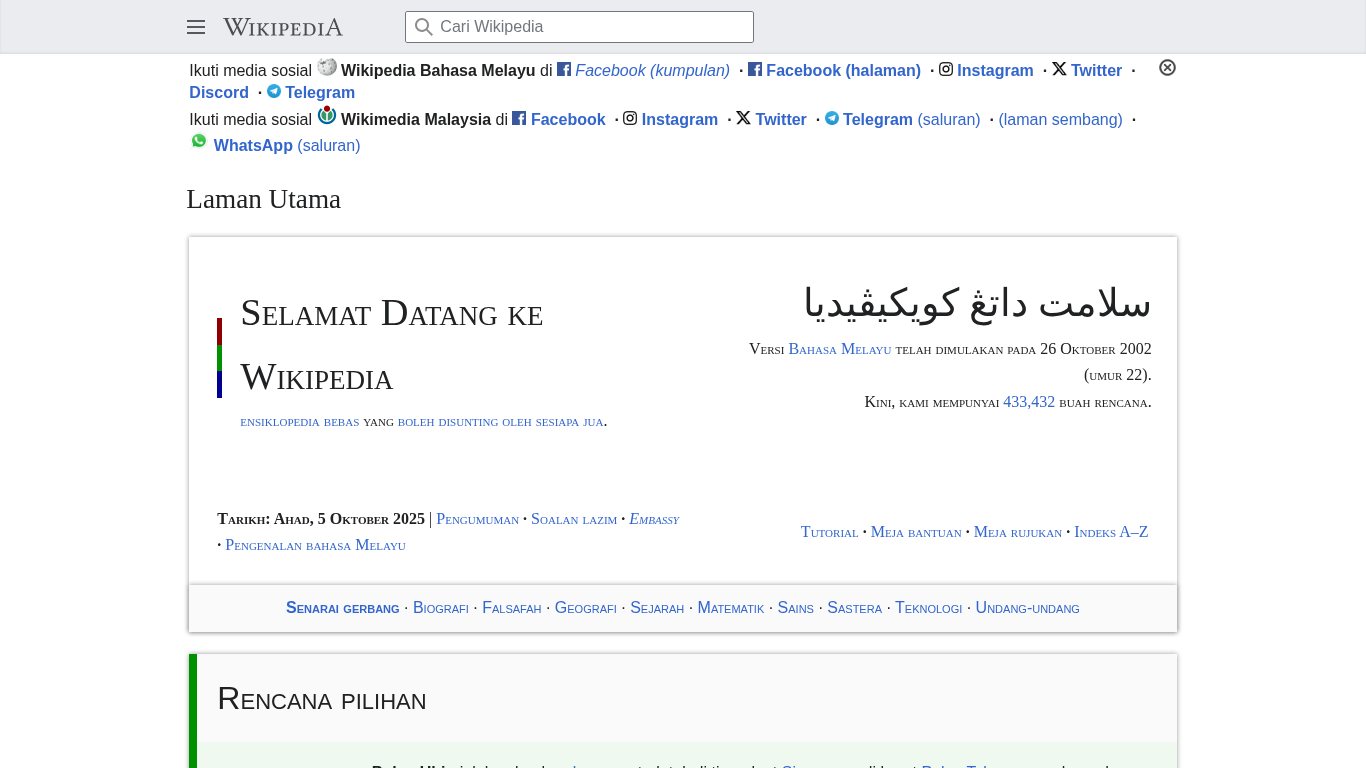Open the hamburger main menu
1366x768 pixels.
pos(196,27)
